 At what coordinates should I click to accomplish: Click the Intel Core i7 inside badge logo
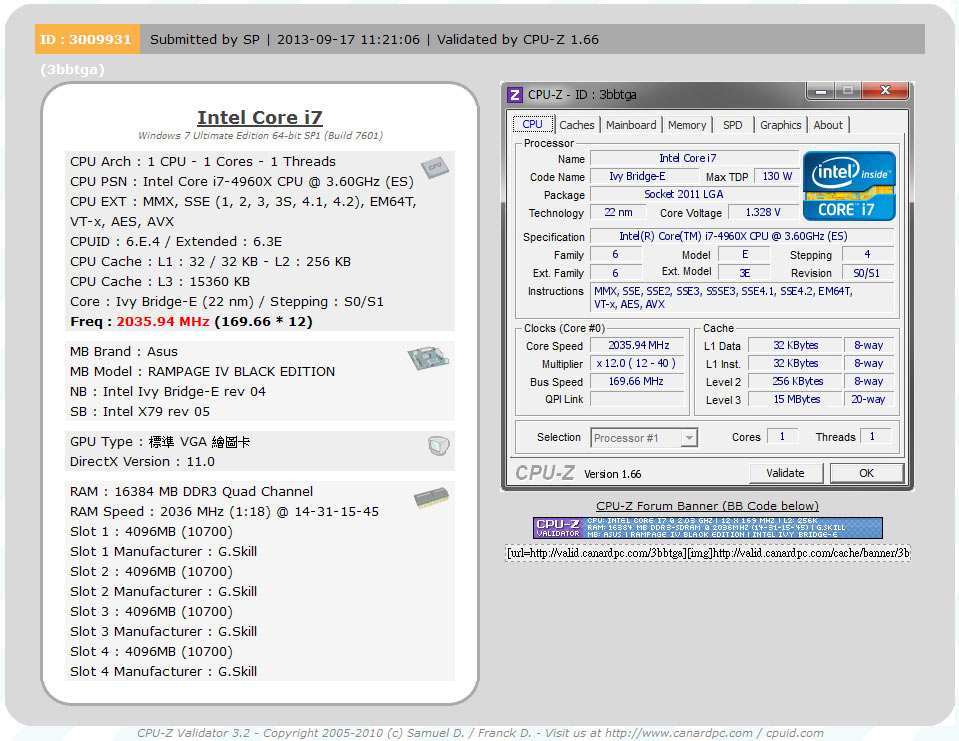coord(848,184)
